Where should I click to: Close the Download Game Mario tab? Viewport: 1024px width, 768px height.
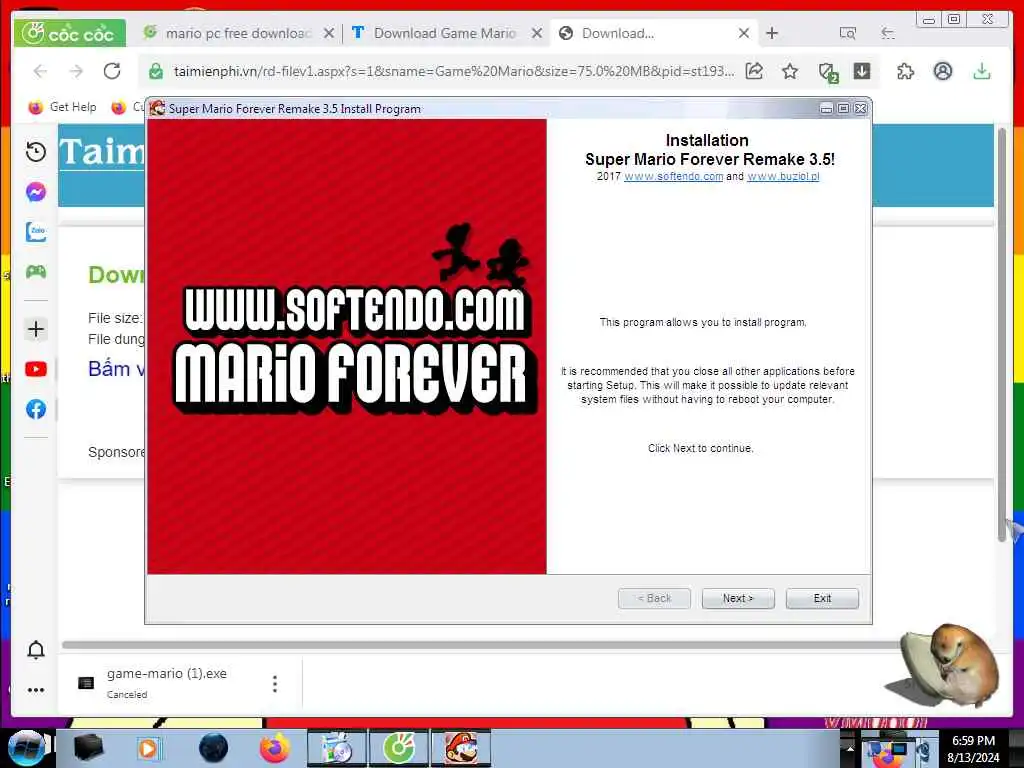tap(537, 33)
